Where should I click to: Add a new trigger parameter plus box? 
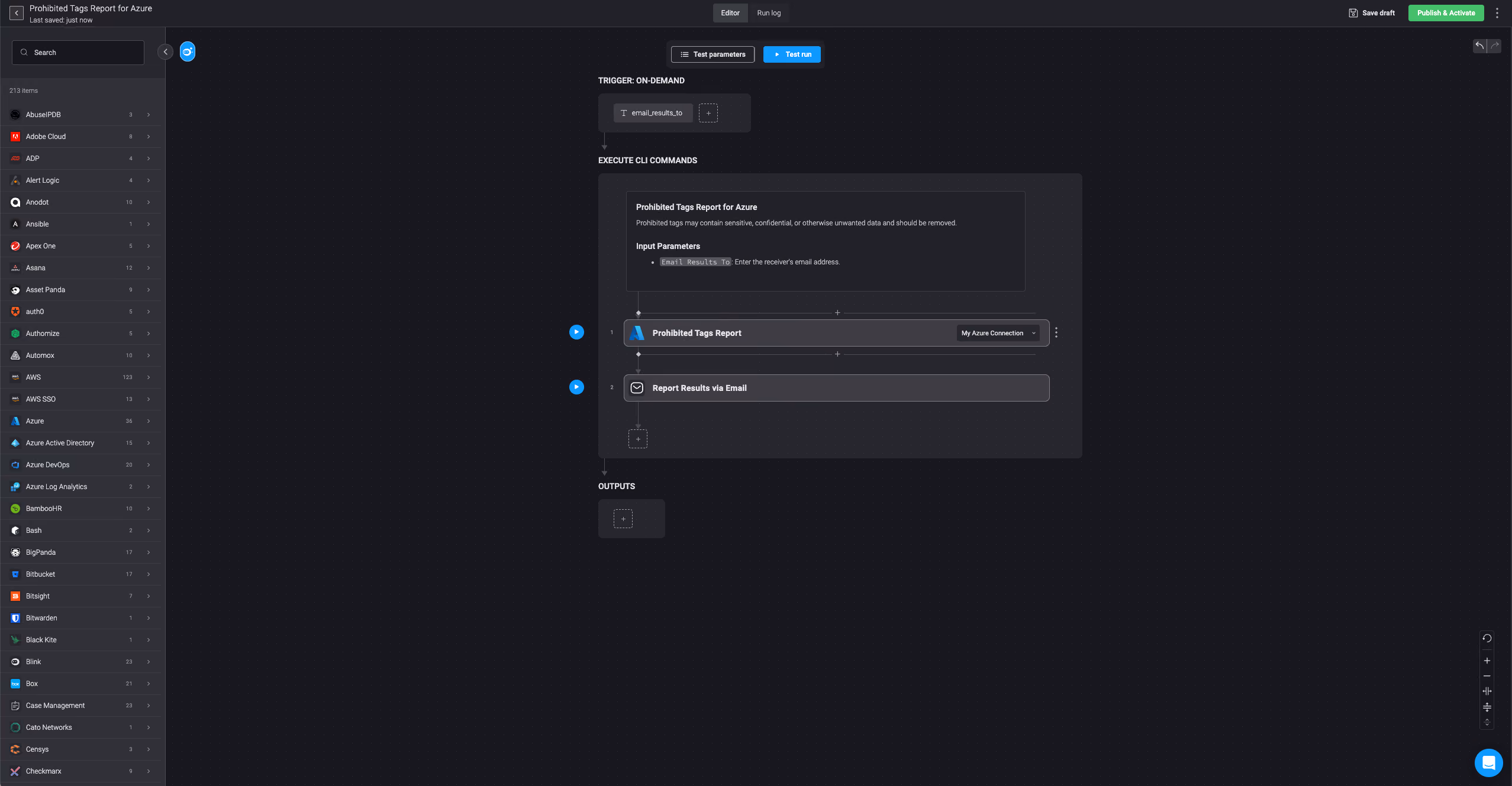708,113
